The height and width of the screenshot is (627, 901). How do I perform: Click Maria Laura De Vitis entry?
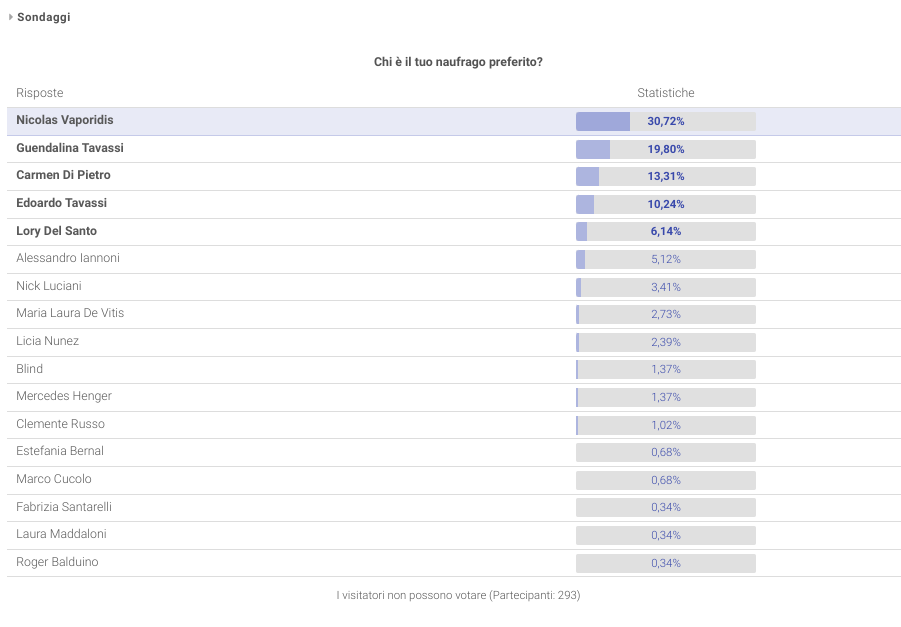click(70, 313)
